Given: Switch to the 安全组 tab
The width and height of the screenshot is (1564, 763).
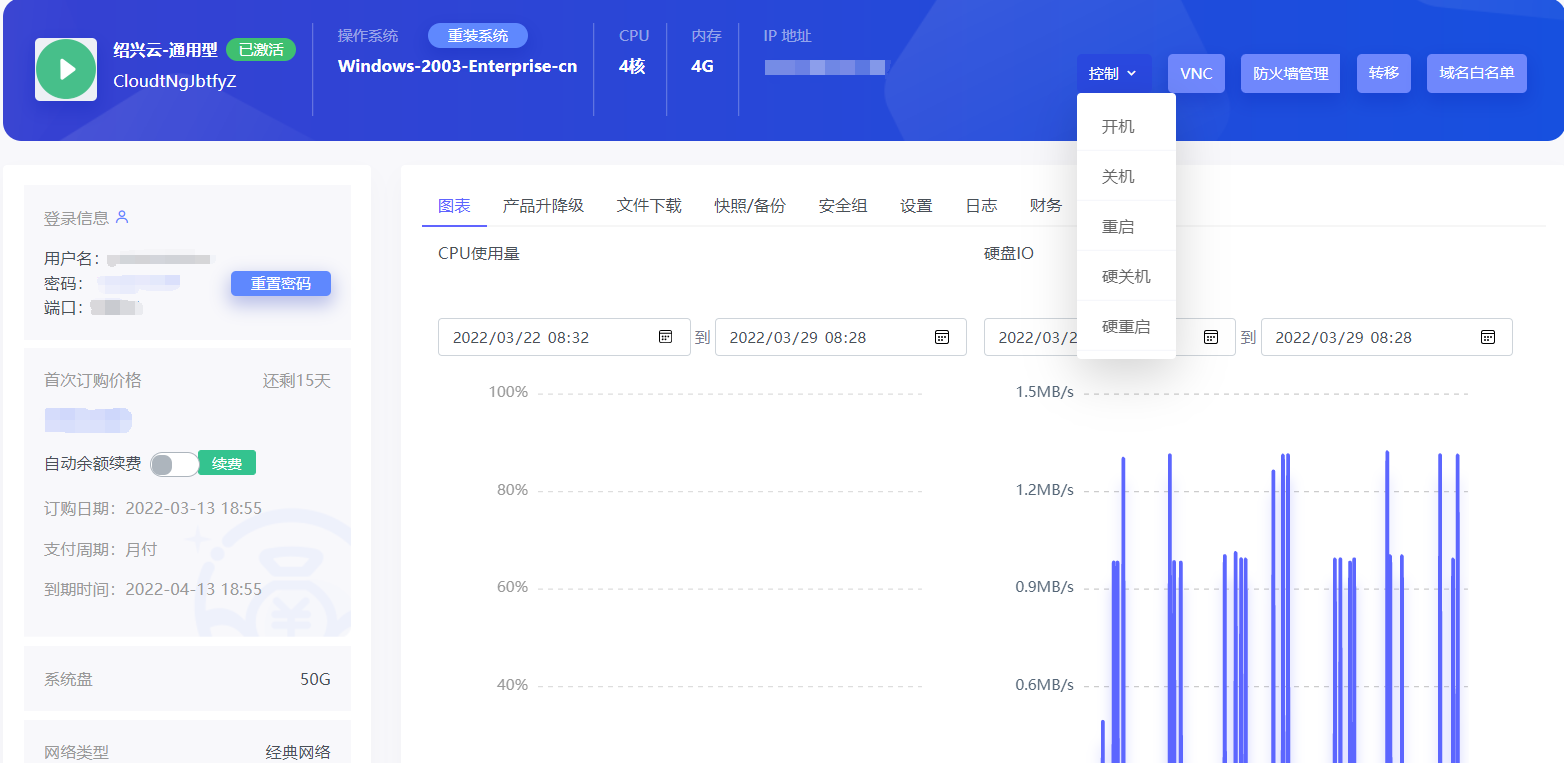Looking at the screenshot, I should 843,205.
